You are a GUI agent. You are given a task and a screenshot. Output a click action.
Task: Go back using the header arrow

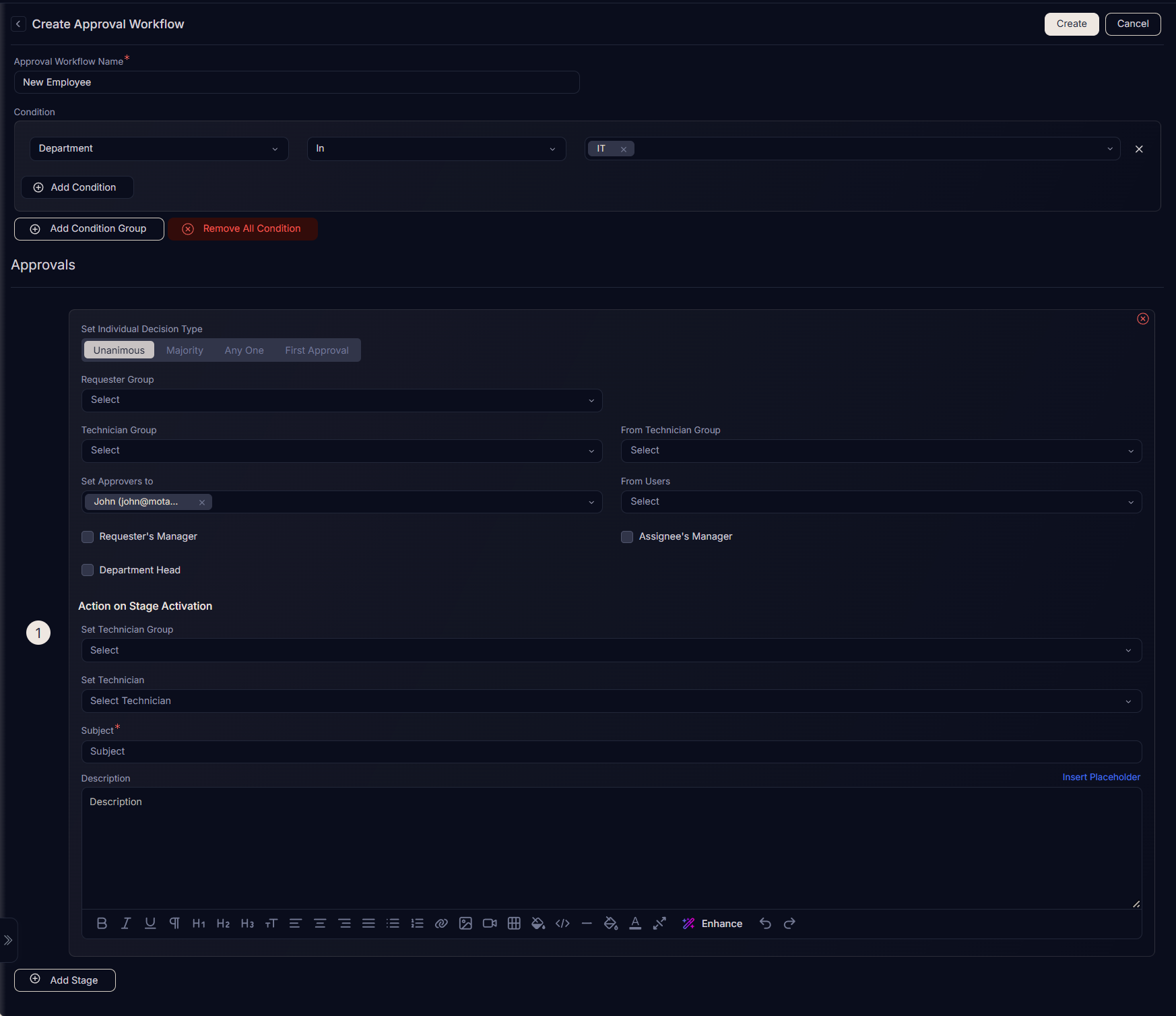pos(18,24)
